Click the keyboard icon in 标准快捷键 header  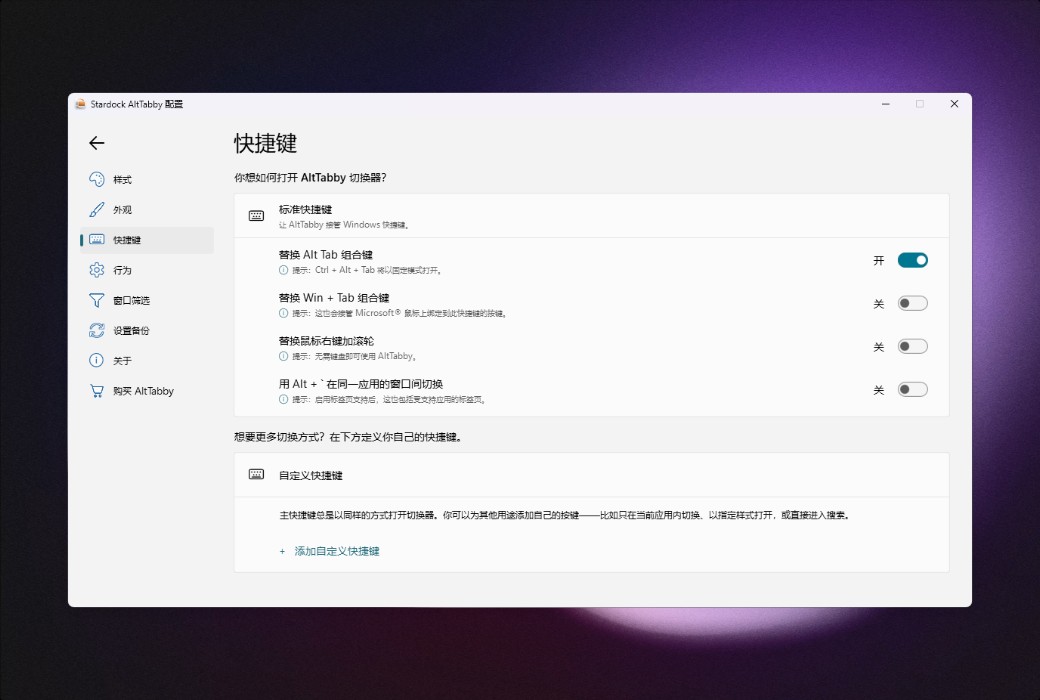(x=256, y=216)
